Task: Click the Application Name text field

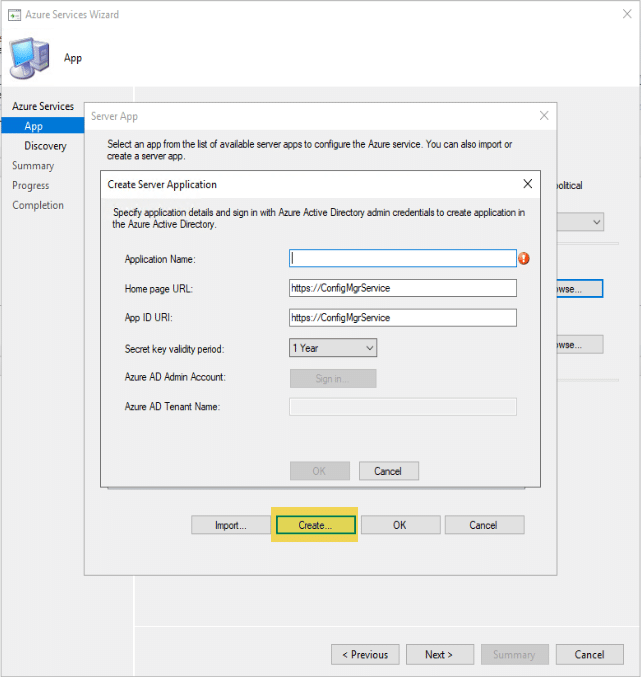Action: tap(402, 258)
